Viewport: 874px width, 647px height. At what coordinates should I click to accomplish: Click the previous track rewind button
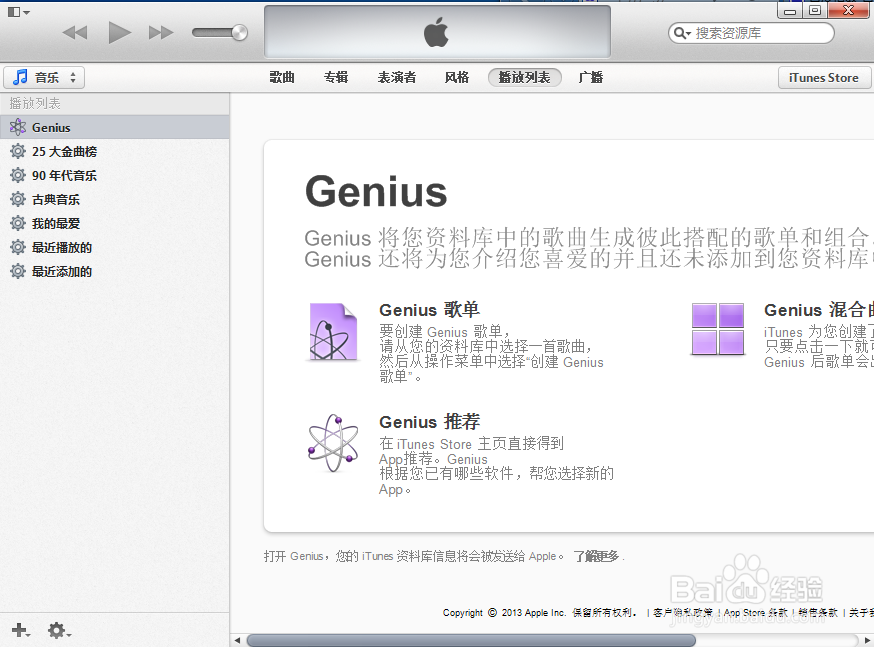click(x=75, y=33)
